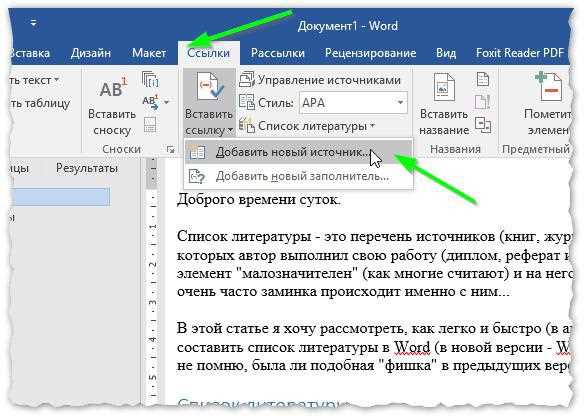Click the word малозначителен in text
The width and height of the screenshot is (584, 418).
pos(297,273)
